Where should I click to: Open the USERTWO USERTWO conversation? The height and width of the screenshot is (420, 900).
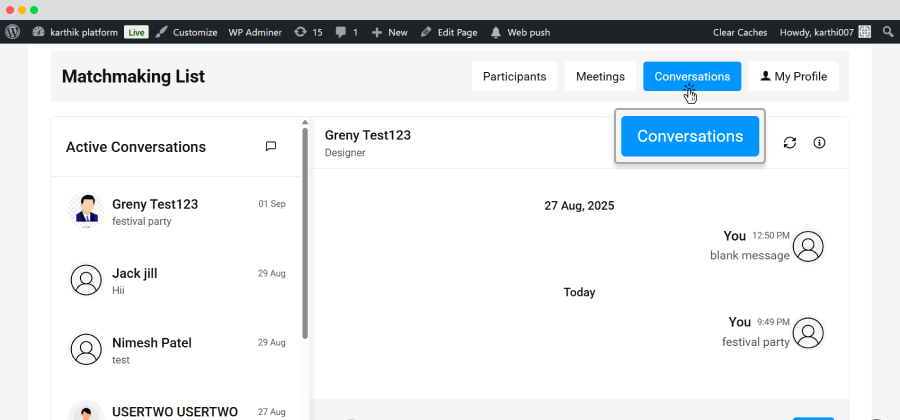176,410
